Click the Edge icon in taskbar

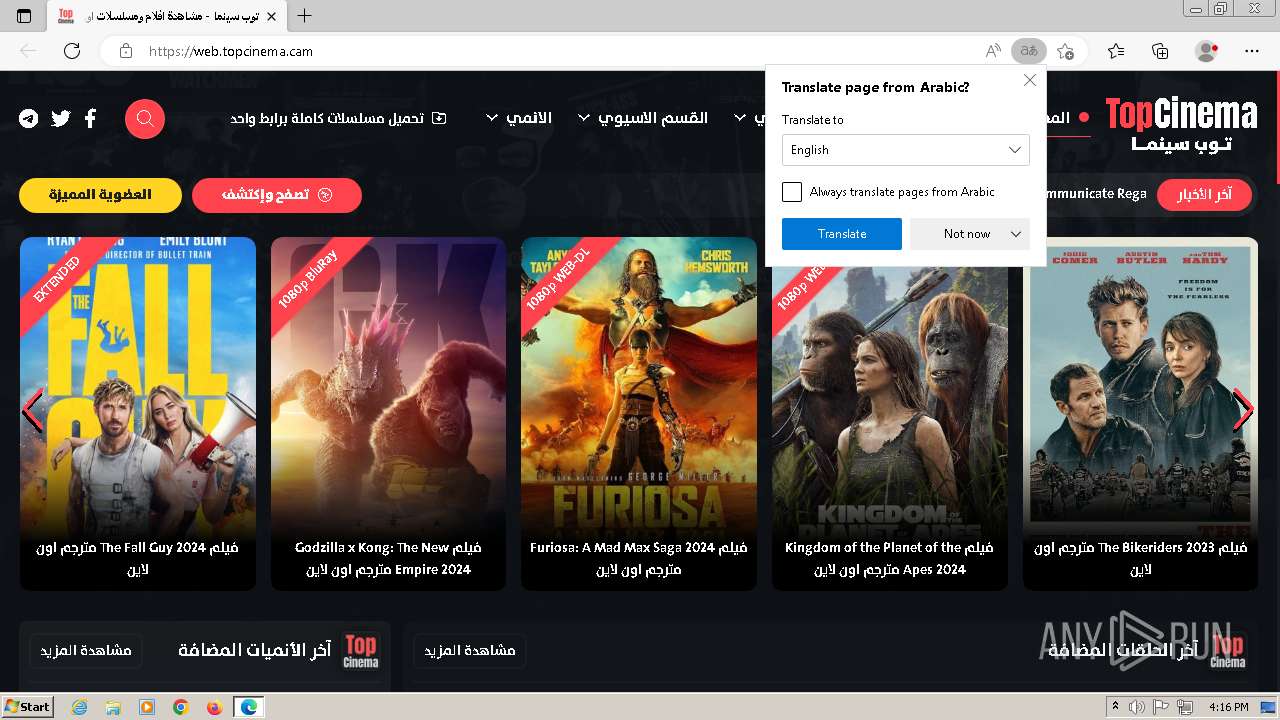(x=248, y=707)
